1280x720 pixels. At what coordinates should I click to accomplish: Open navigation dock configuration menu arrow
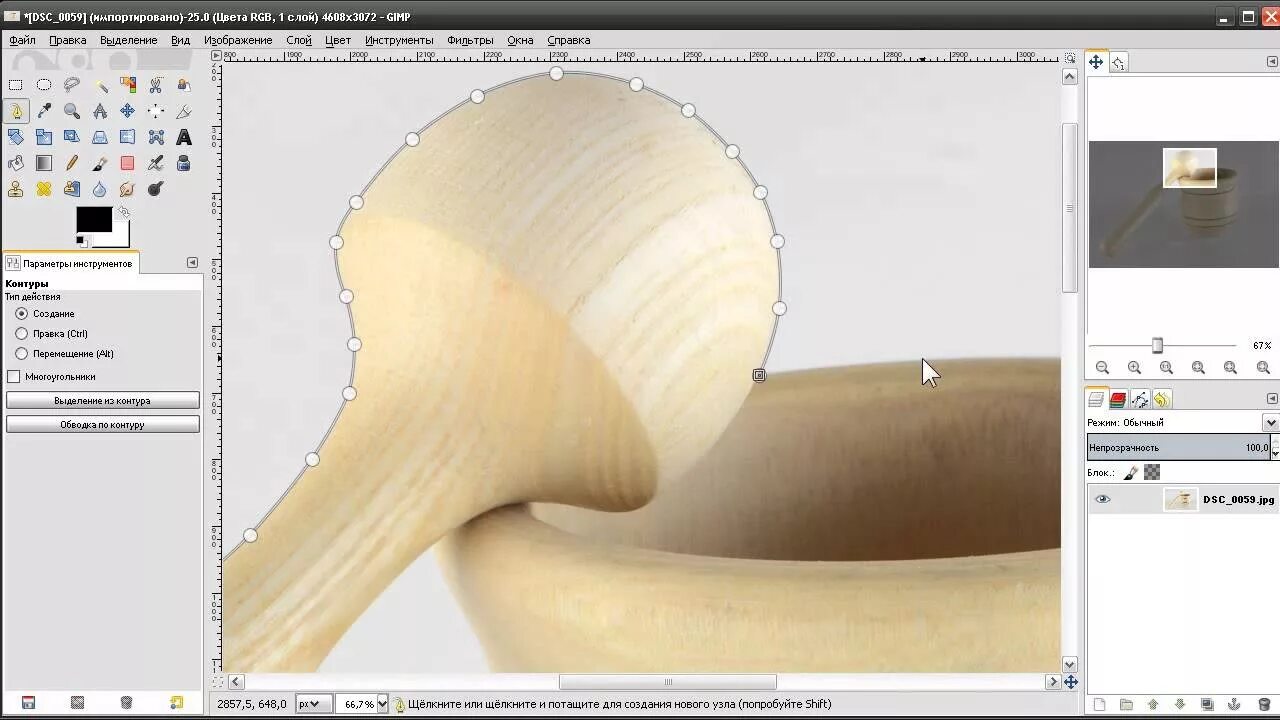pos(1272,62)
